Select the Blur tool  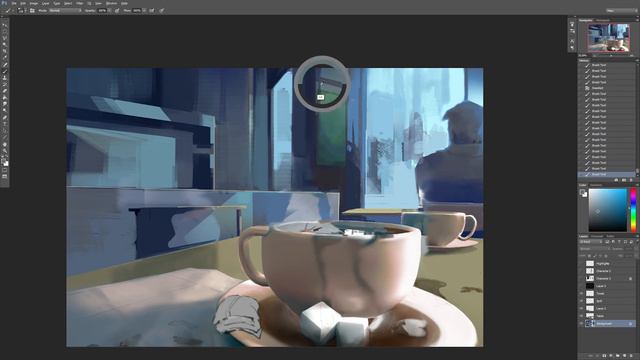tap(5, 104)
